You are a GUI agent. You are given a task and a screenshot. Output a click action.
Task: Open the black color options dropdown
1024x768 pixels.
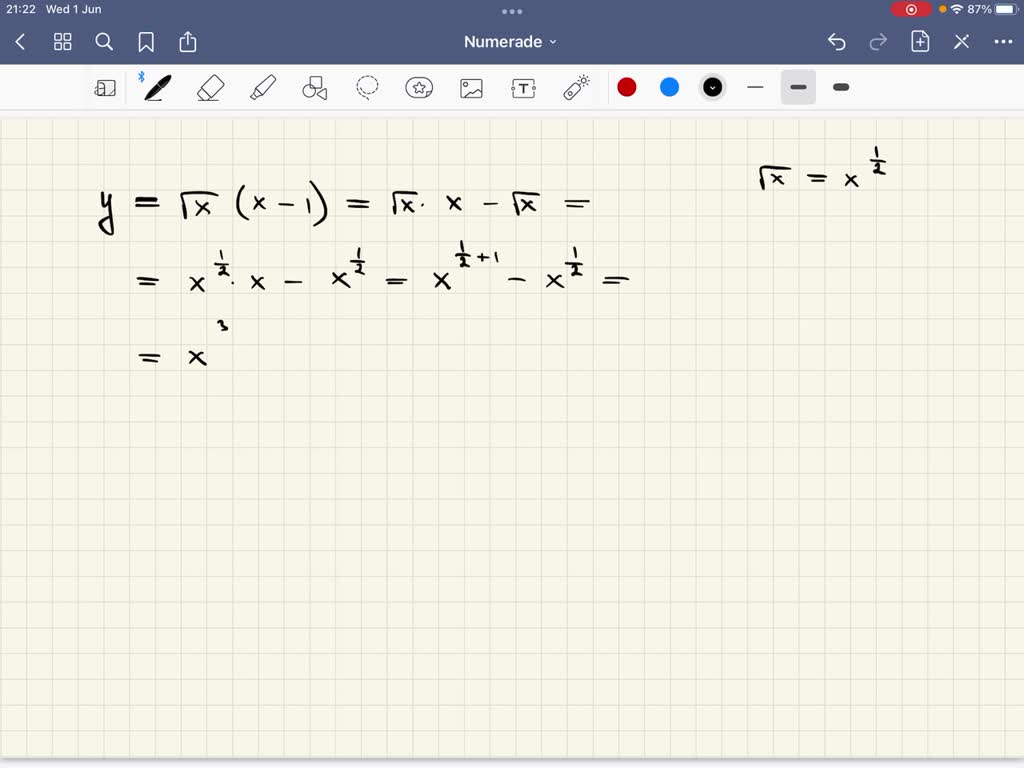712,87
